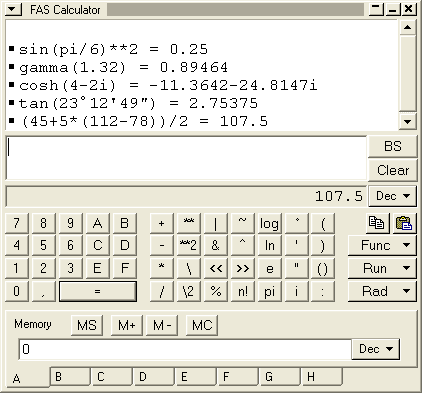Screen dimensions: 422x393
Task: Click the colon key
Action: tap(323, 291)
